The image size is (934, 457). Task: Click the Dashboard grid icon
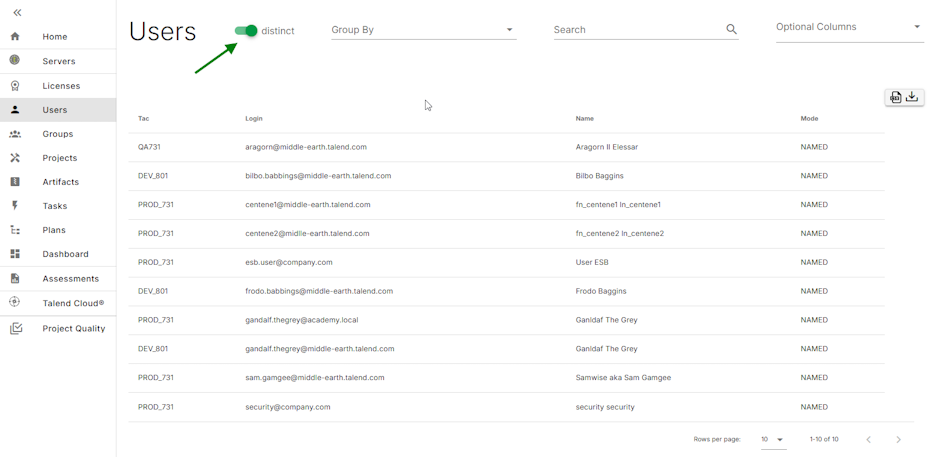point(15,254)
